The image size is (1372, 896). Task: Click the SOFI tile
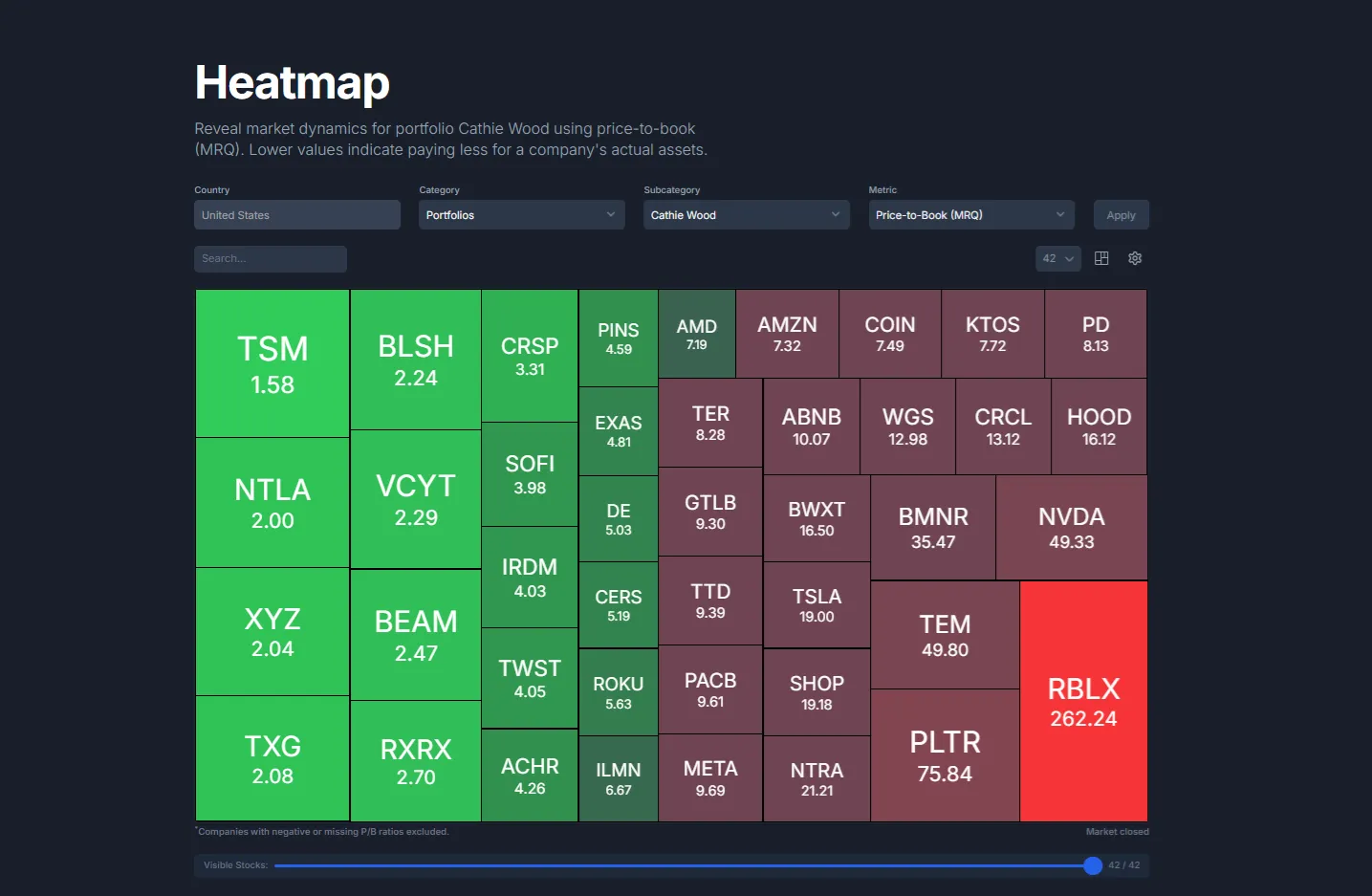pyautogui.click(x=530, y=473)
